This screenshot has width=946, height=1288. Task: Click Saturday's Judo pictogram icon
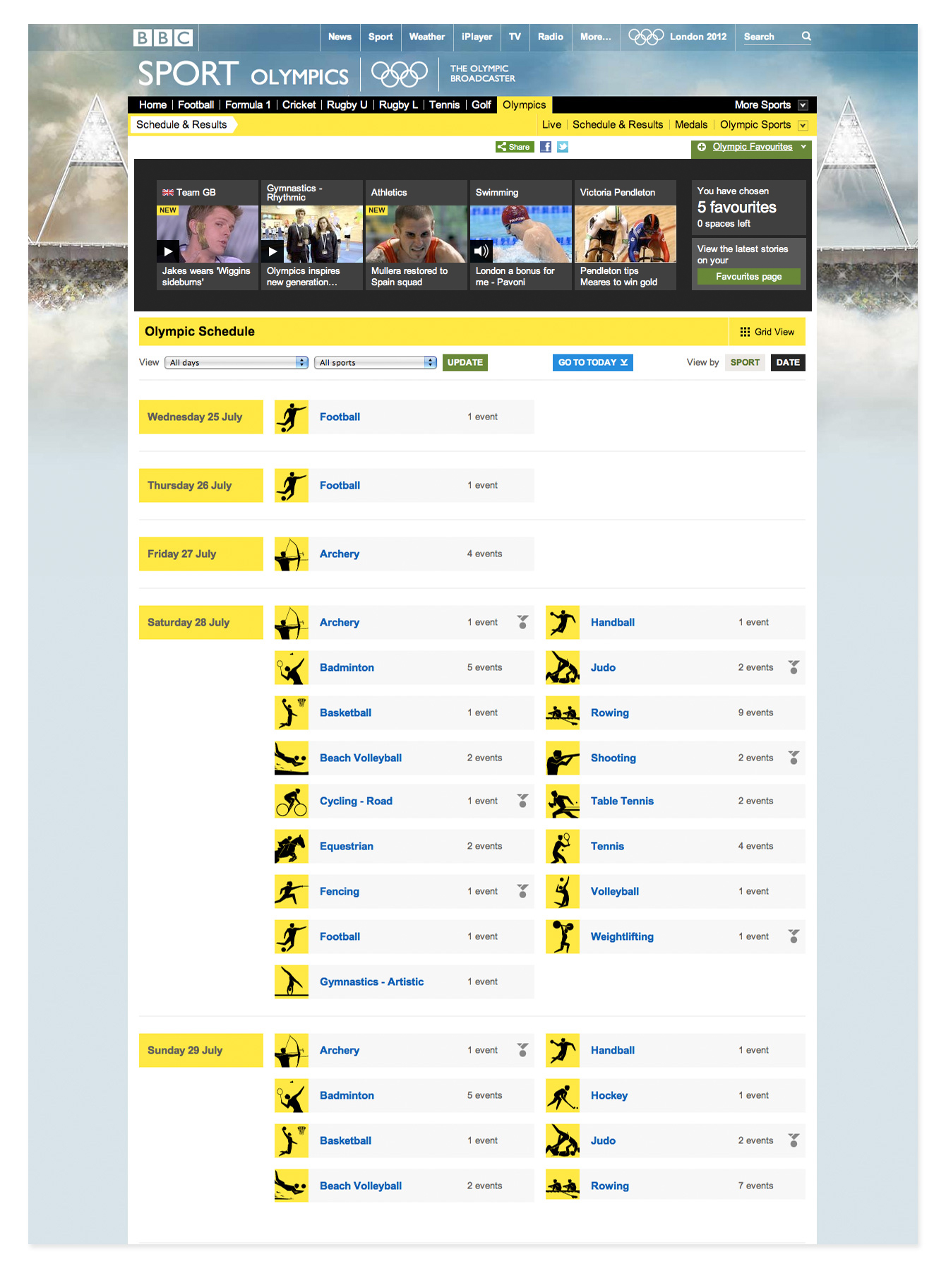click(563, 667)
